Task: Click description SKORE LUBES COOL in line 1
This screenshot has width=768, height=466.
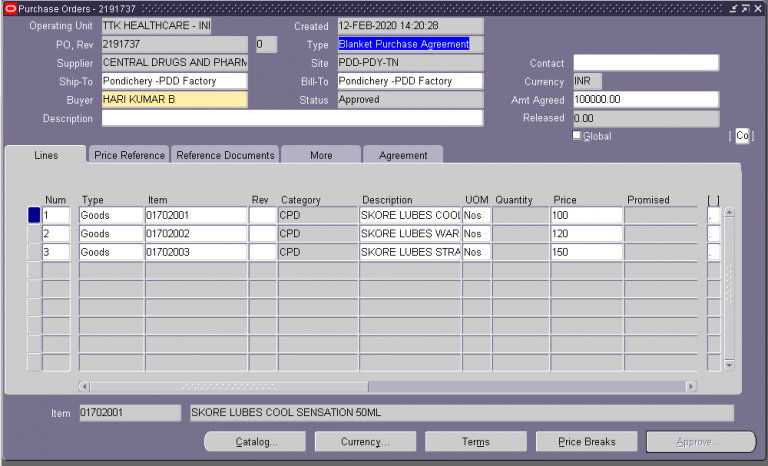Action: 410,215
